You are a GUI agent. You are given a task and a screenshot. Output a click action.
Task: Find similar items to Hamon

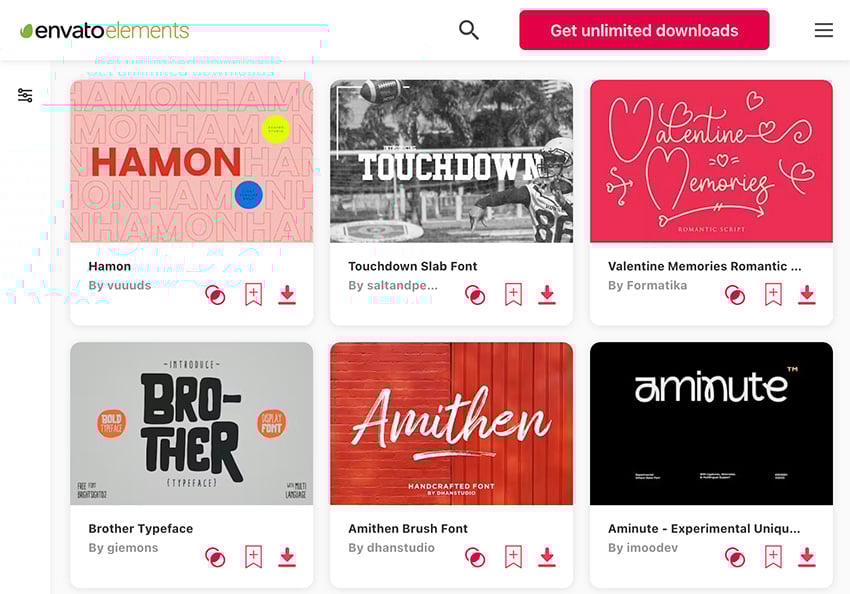click(215, 294)
